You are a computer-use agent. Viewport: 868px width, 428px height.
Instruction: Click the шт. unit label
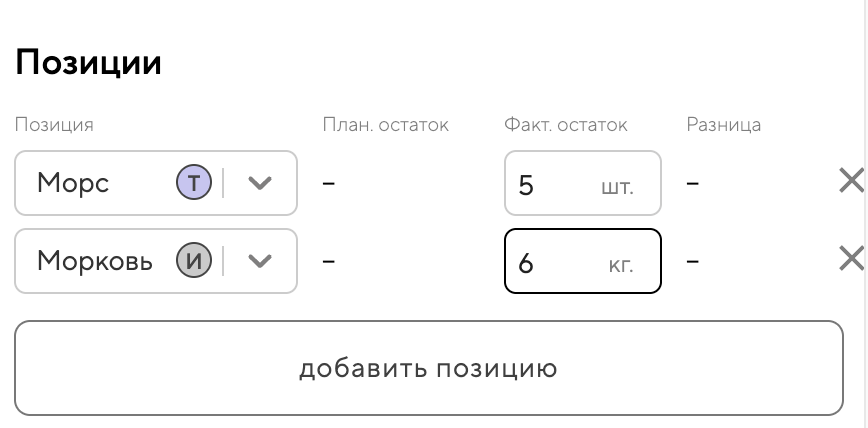[x=617, y=186]
